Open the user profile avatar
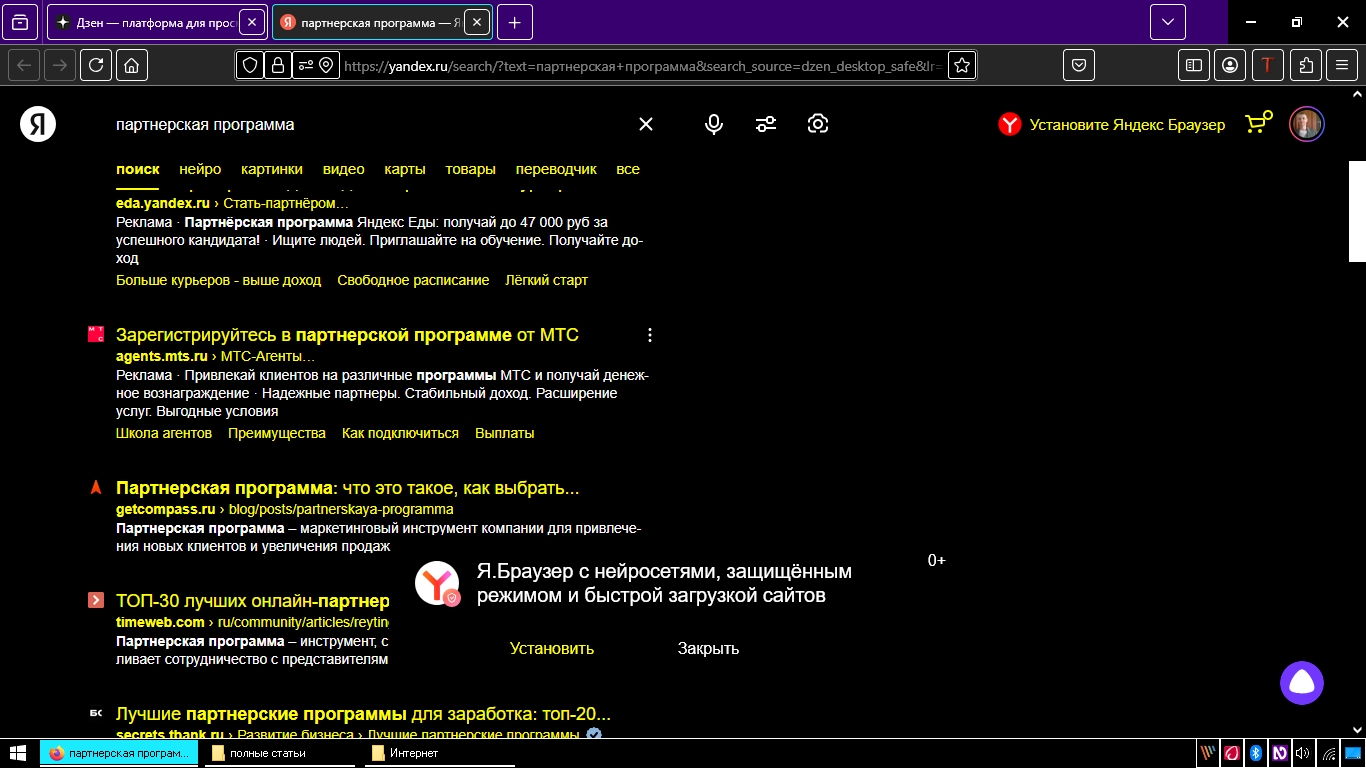The image size is (1366, 768). point(1306,124)
